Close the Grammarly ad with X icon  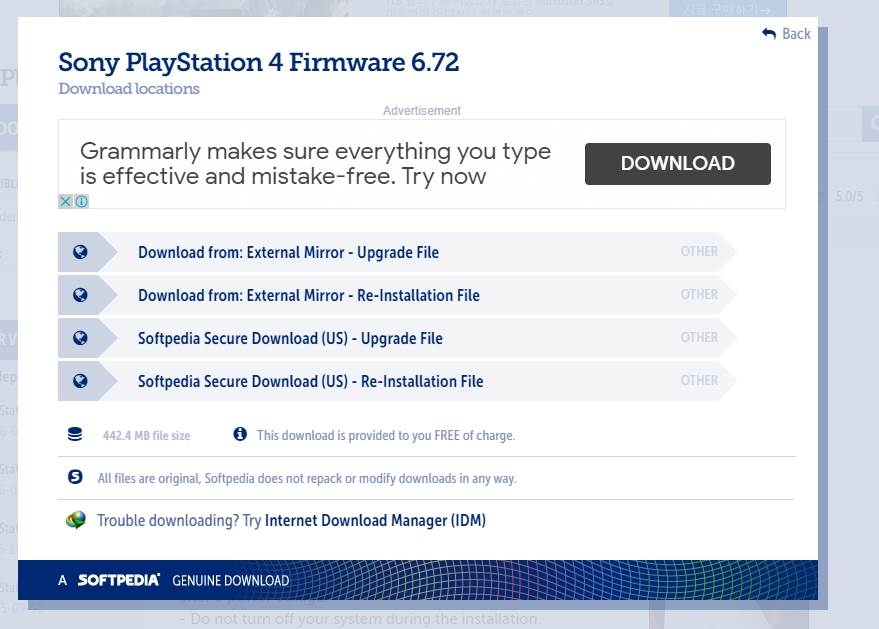pyautogui.click(x=65, y=201)
